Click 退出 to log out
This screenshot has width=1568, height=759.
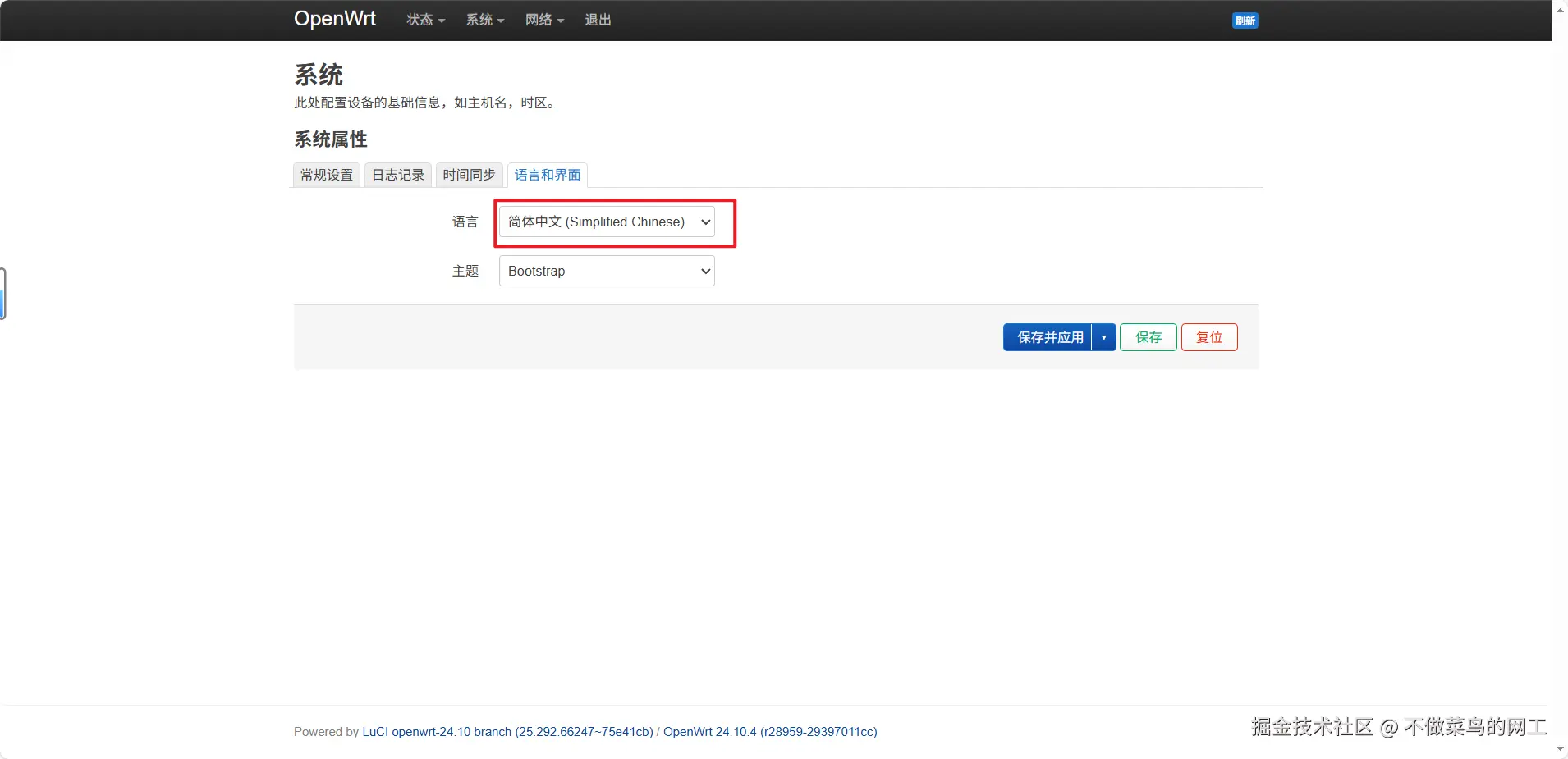[598, 20]
